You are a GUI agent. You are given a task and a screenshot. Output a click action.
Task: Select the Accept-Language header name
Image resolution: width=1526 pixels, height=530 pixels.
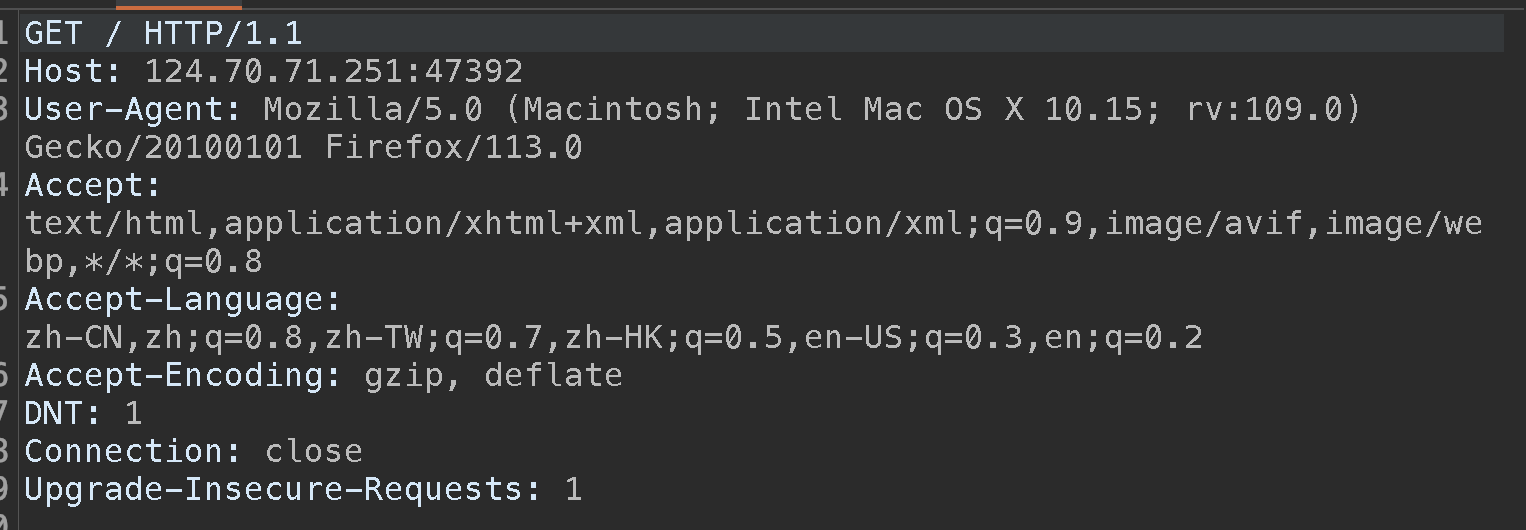[x=183, y=299]
